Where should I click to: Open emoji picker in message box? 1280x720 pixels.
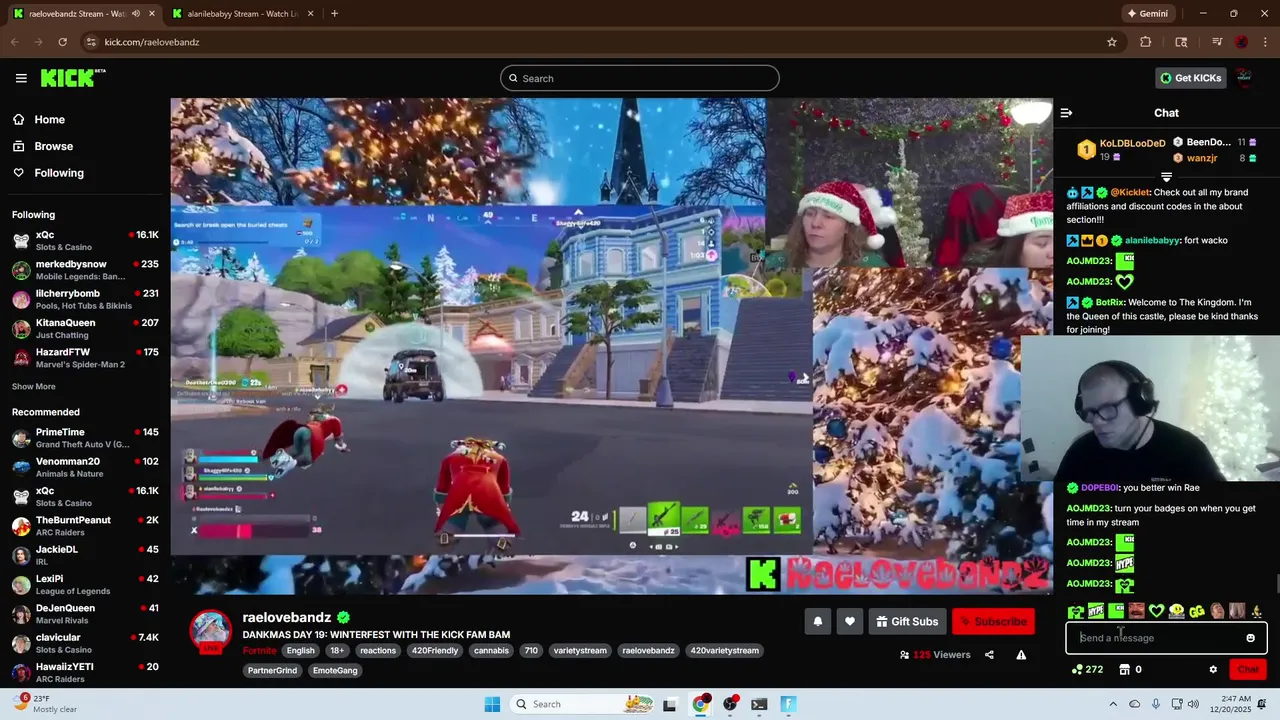(x=1250, y=638)
